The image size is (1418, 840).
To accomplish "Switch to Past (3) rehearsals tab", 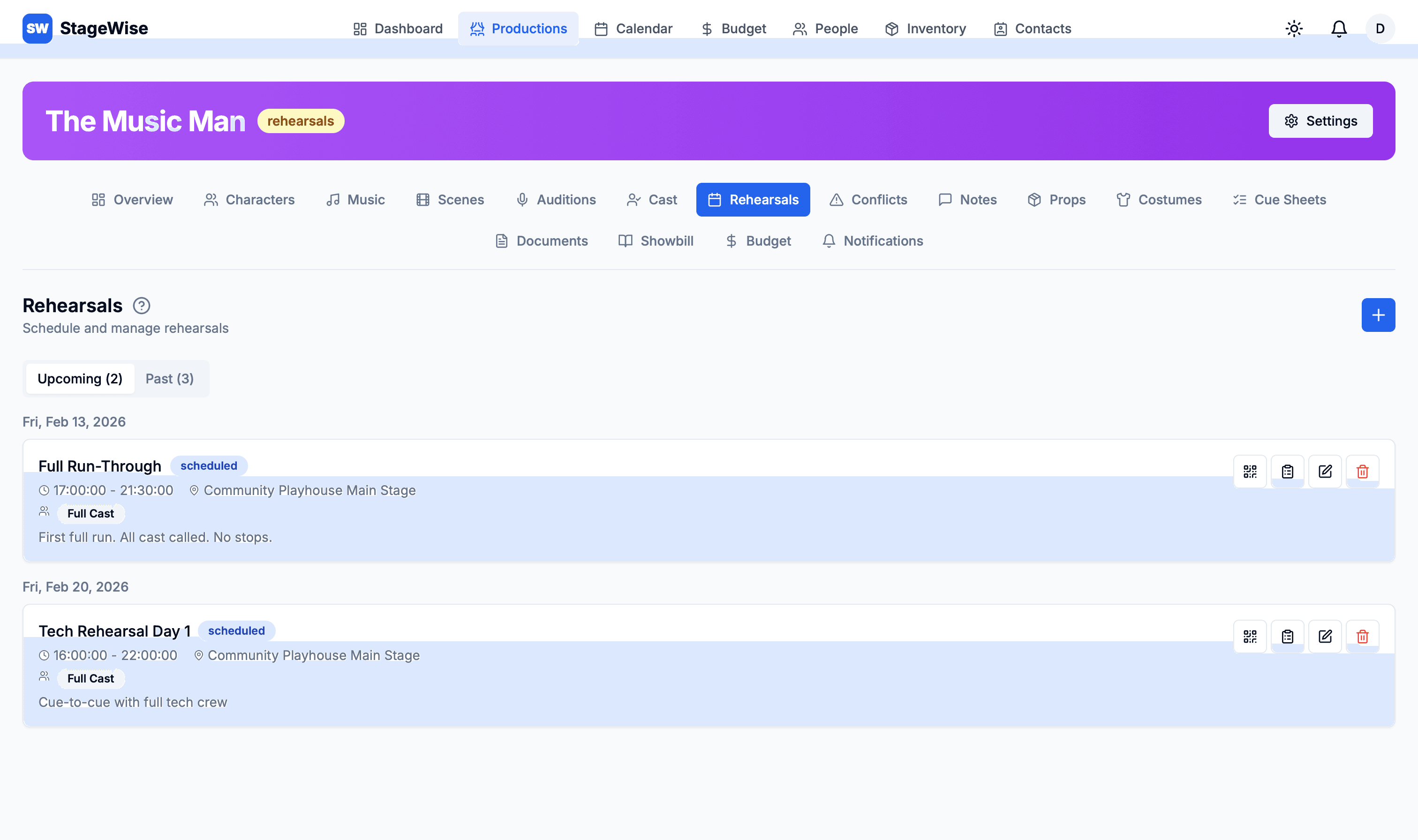I will click(x=169, y=379).
